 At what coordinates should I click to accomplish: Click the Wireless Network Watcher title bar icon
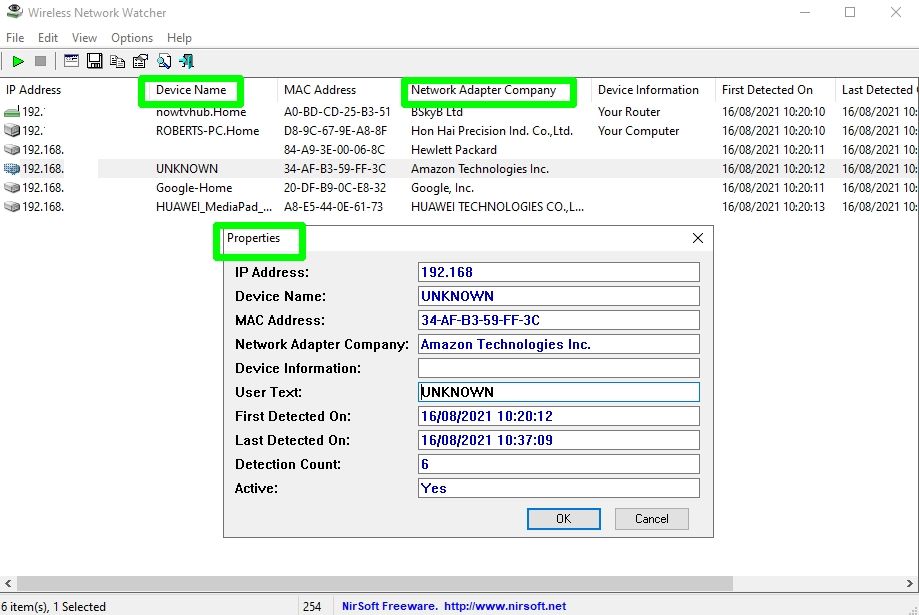(13, 12)
